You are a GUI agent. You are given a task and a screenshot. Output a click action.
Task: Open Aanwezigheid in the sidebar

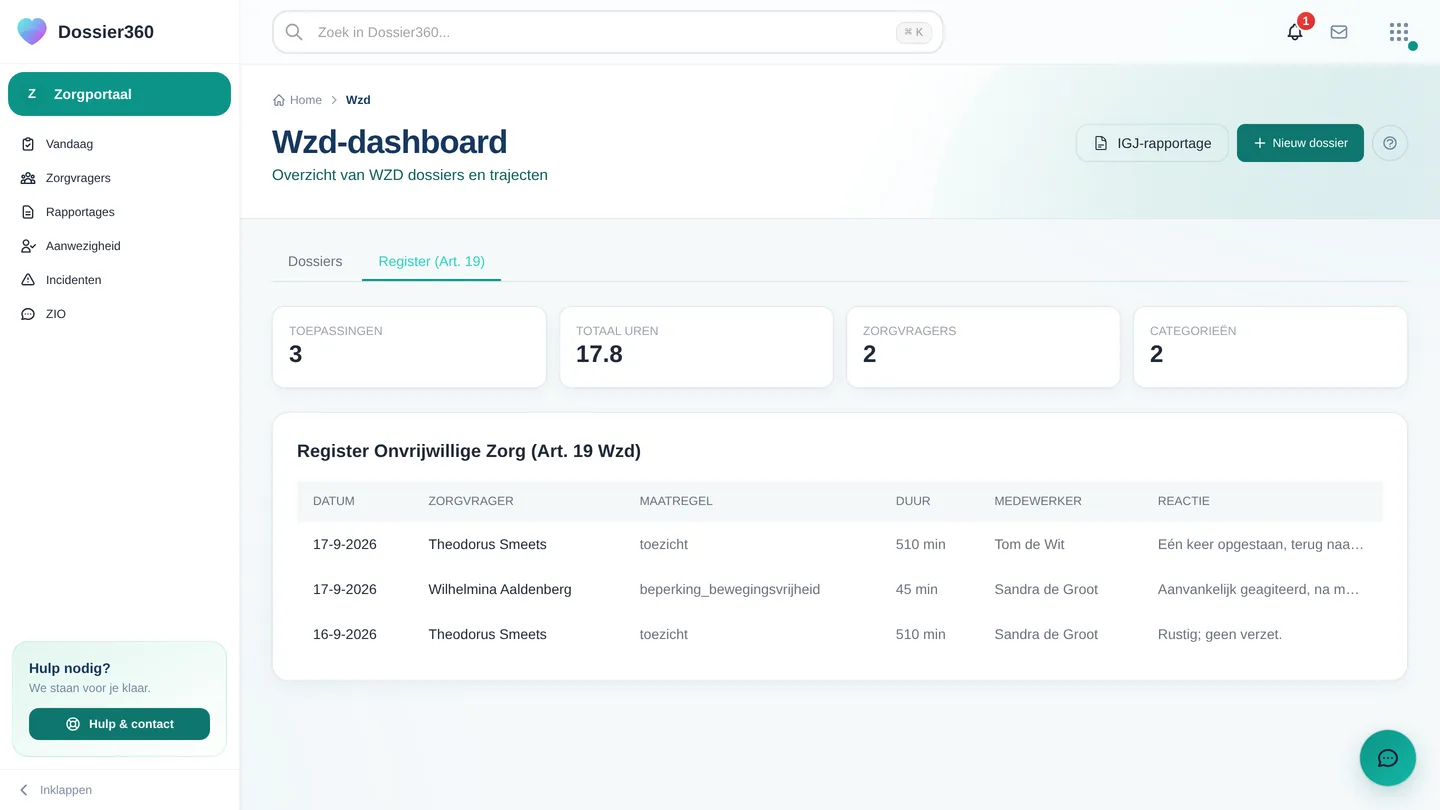tap(120, 246)
